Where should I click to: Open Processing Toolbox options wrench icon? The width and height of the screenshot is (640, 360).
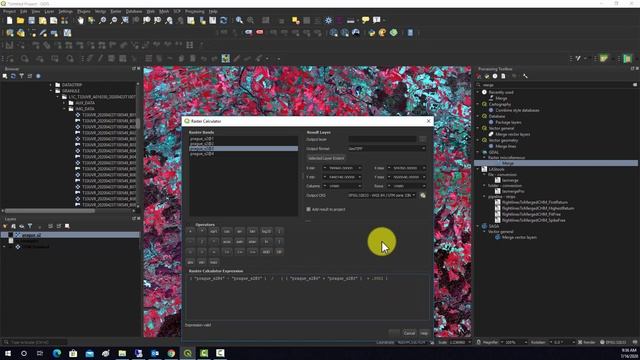(525, 76)
